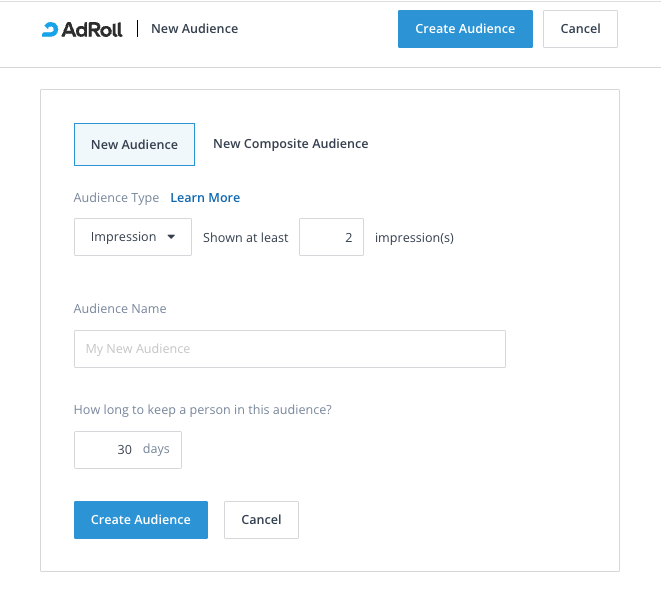
Task: Open the Learn More link
Action: pos(205,198)
